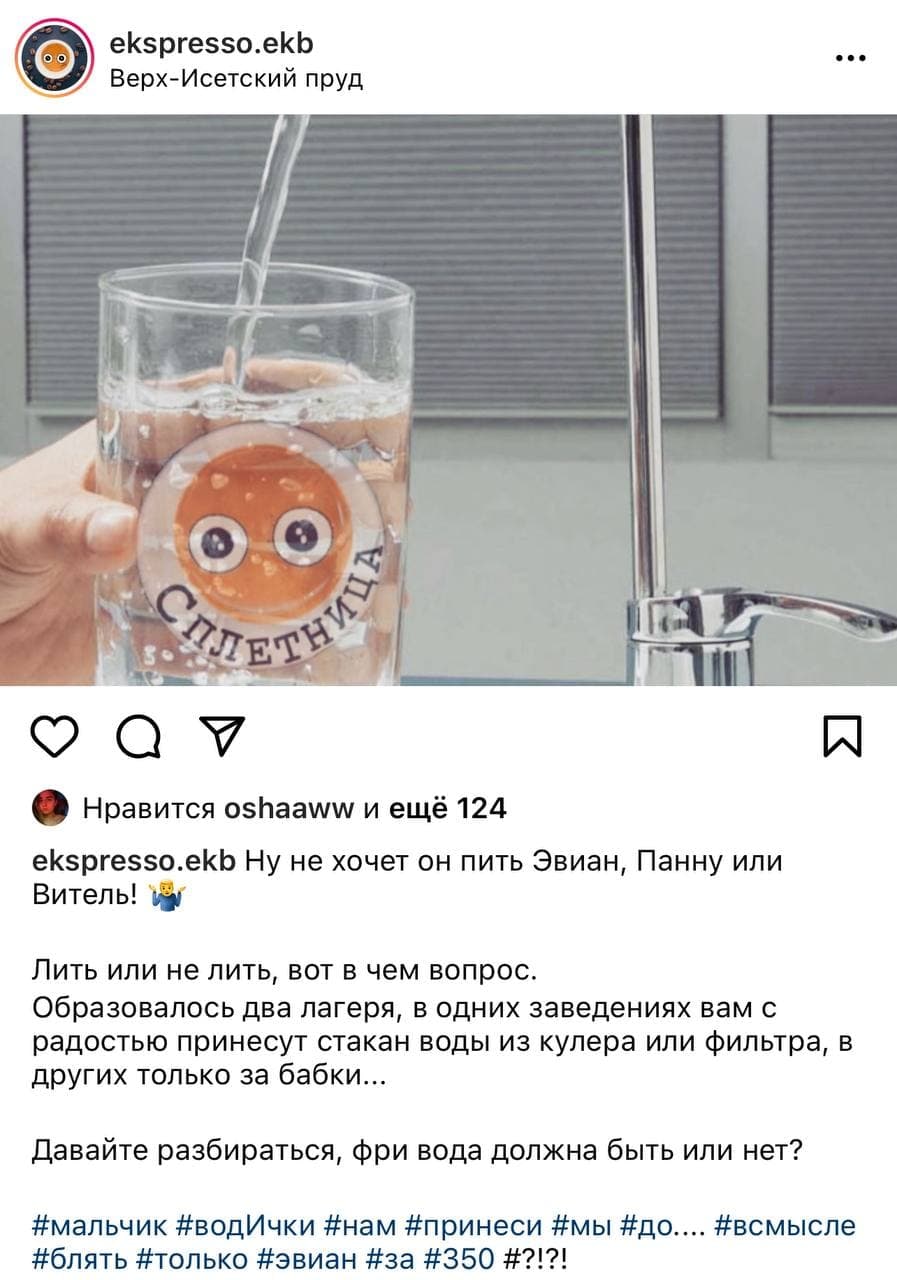Like the post with the heart icon
Image resolution: width=897 pixels, height=1280 pixels.
click(57, 739)
